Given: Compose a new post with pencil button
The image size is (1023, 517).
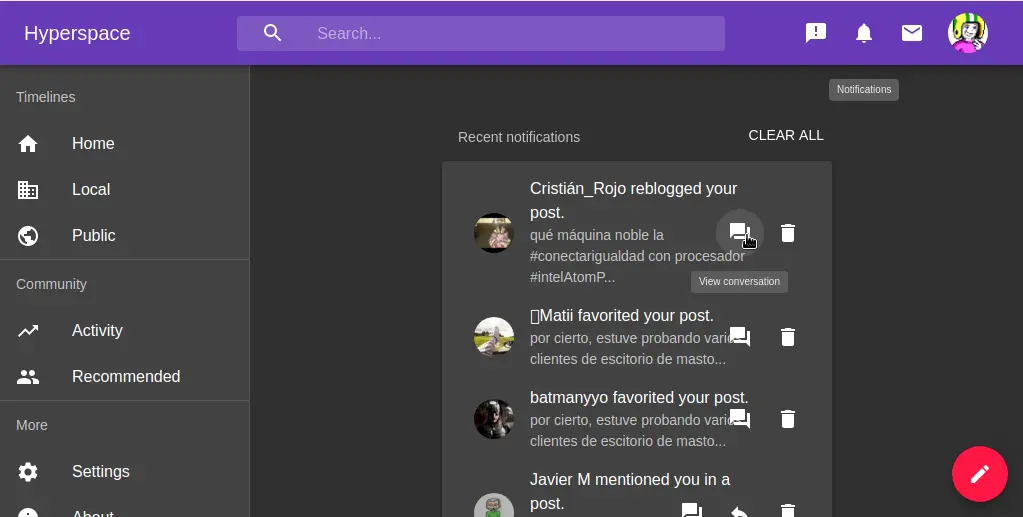Looking at the screenshot, I should click(x=979, y=474).
